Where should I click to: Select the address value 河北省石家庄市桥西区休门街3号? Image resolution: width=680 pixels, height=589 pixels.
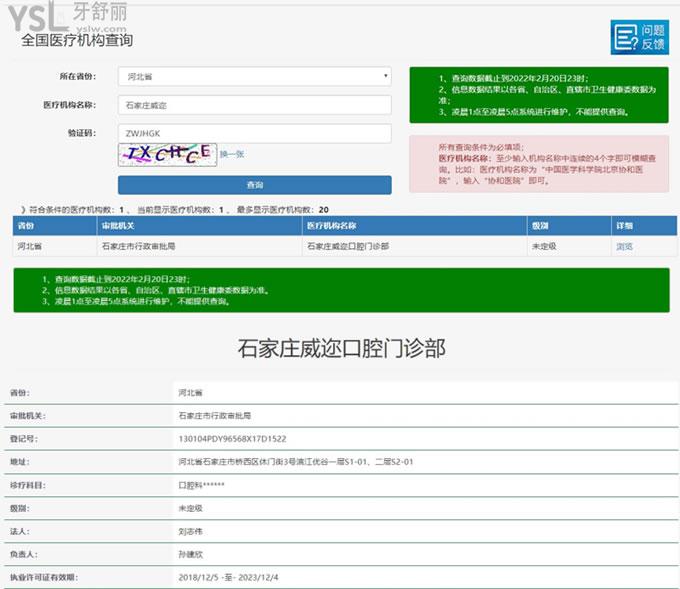coord(296,462)
